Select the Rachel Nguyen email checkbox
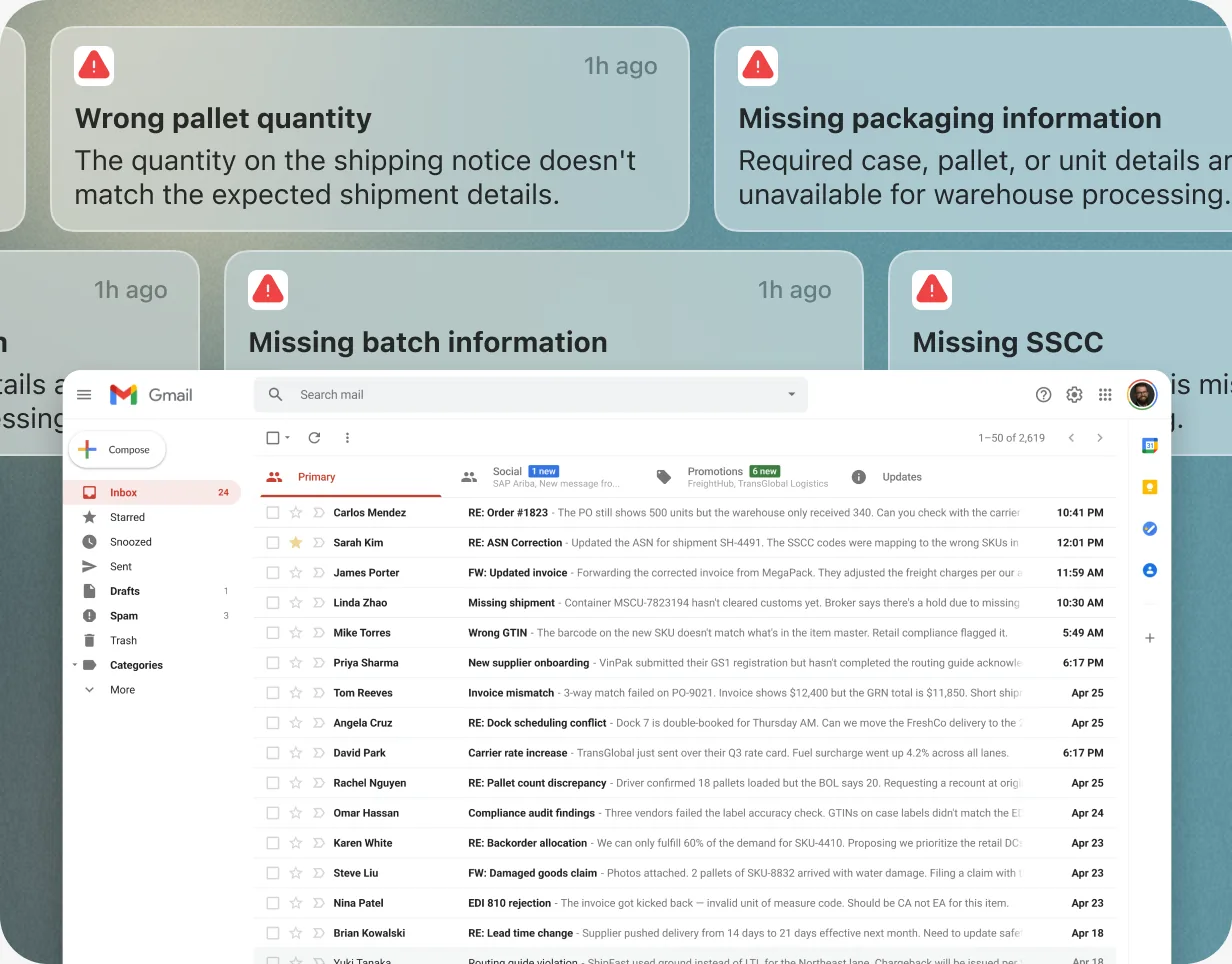This screenshot has height=964, width=1232. [x=273, y=783]
